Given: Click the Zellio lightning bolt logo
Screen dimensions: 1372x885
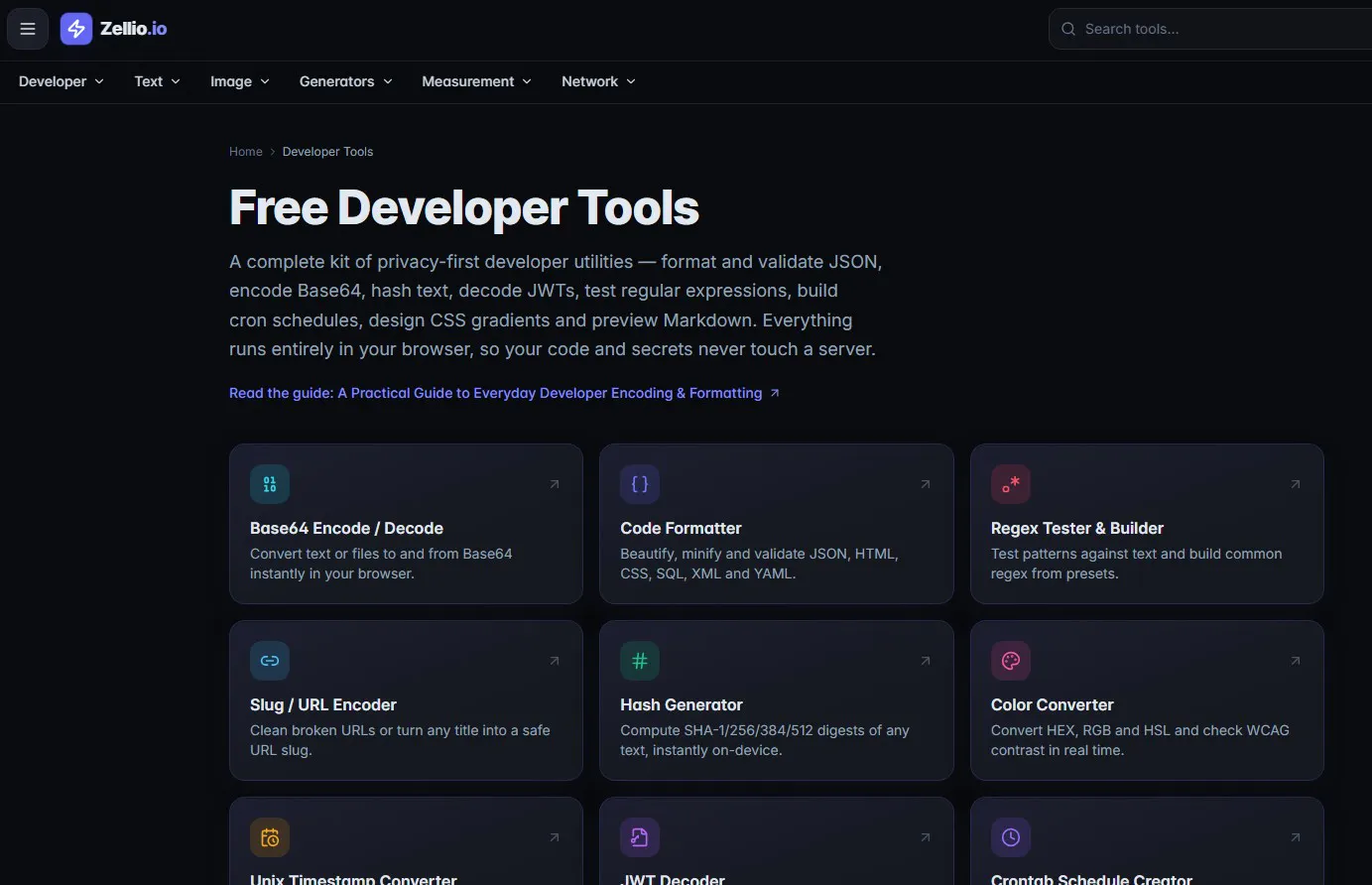Looking at the screenshot, I should point(76,29).
